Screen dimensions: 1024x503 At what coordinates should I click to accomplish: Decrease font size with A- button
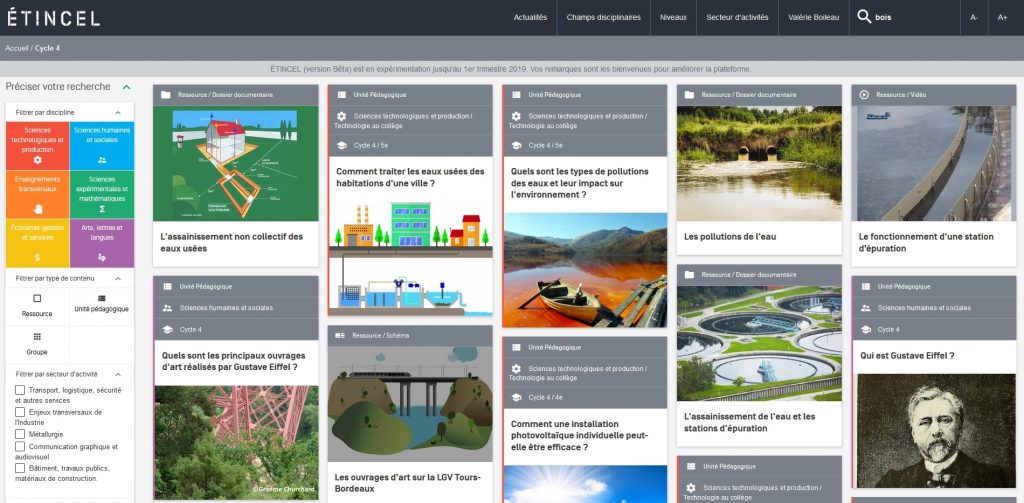point(974,18)
